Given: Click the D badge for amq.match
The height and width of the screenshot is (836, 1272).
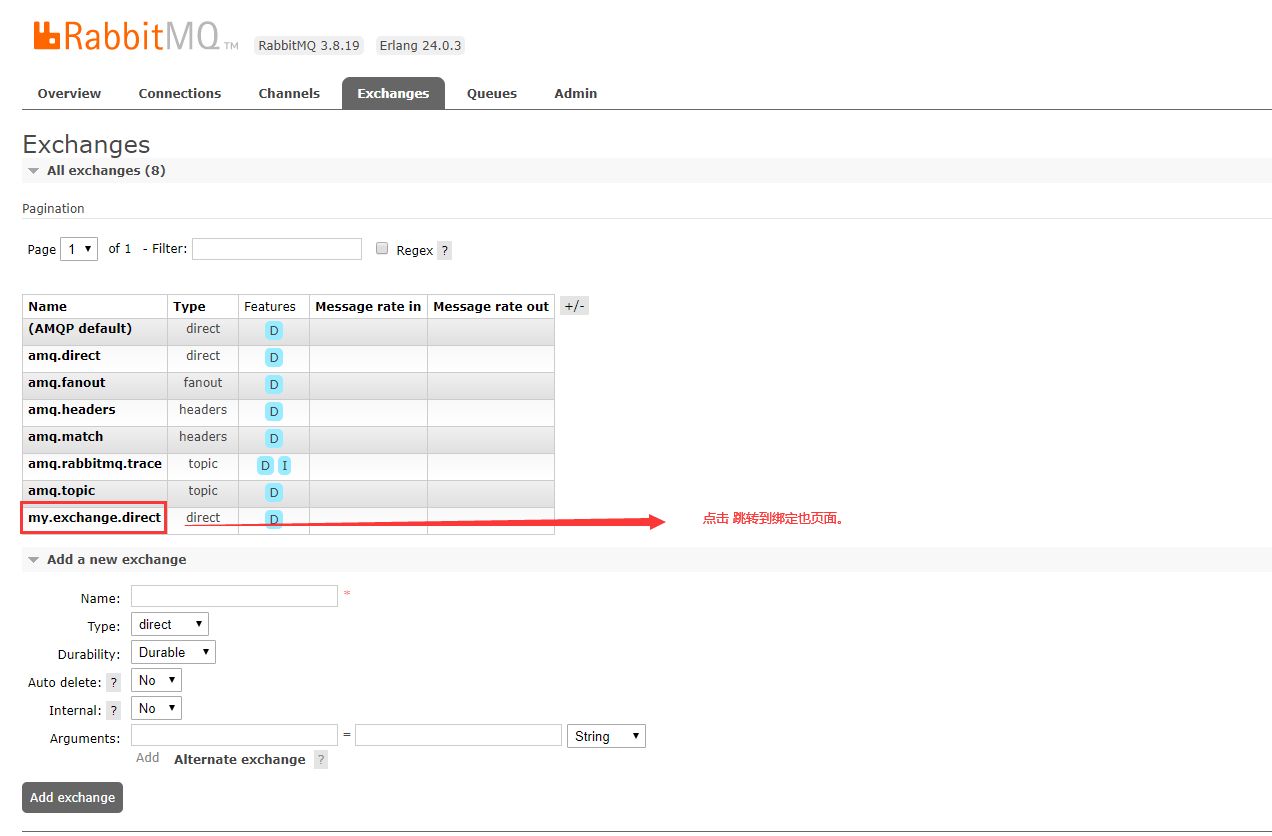Looking at the screenshot, I should click(274, 438).
